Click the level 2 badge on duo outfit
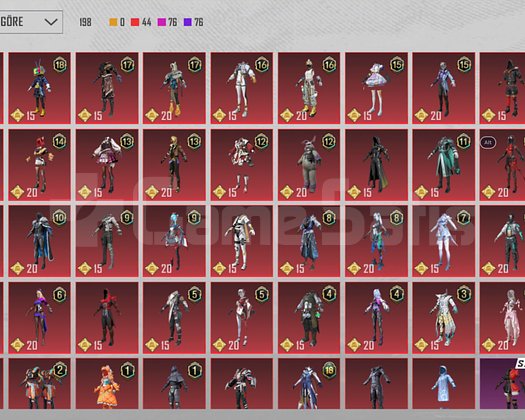Viewport: 525px width, 420px height. tap(60, 370)
